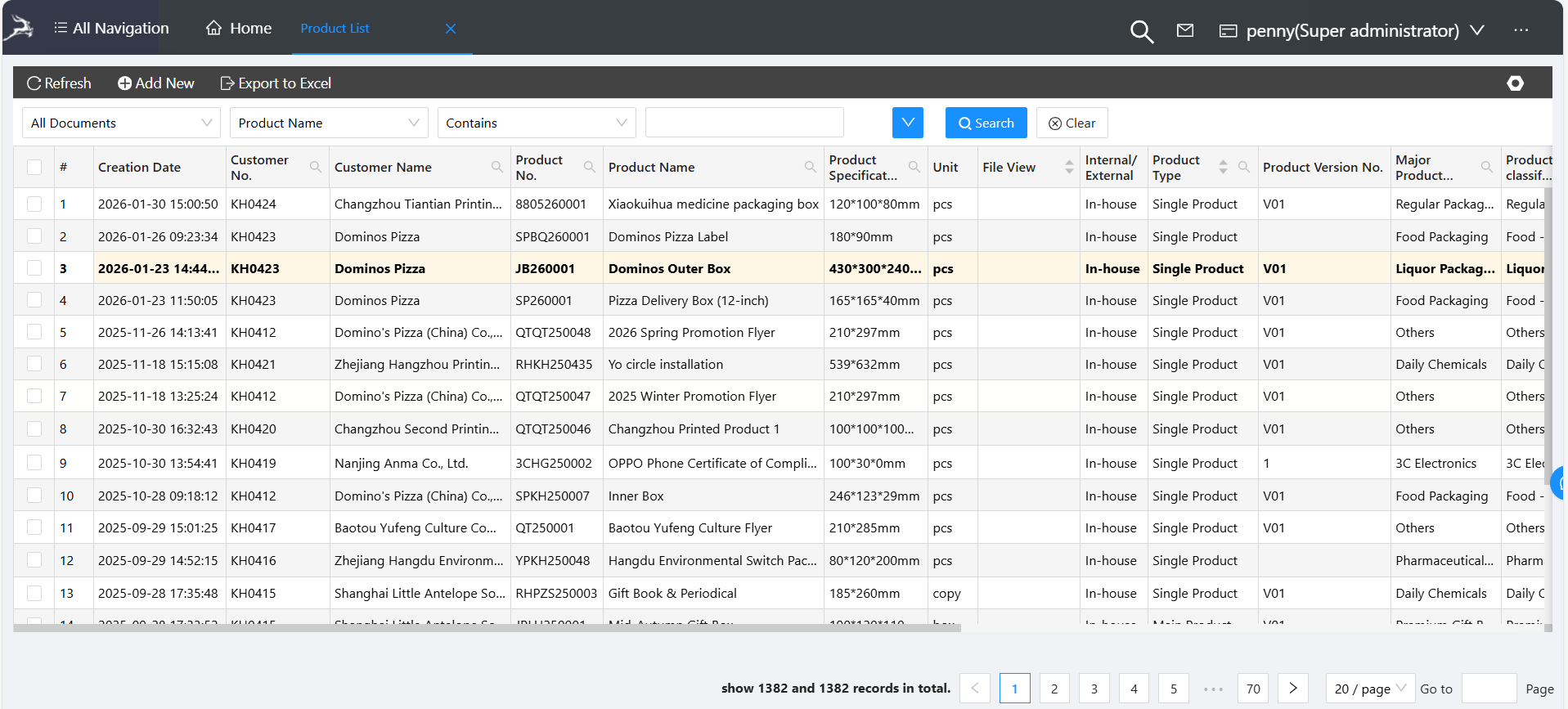This screenshot has height=709, width=1568.
Task: Open the mail messages icon
Action: 1184,30
